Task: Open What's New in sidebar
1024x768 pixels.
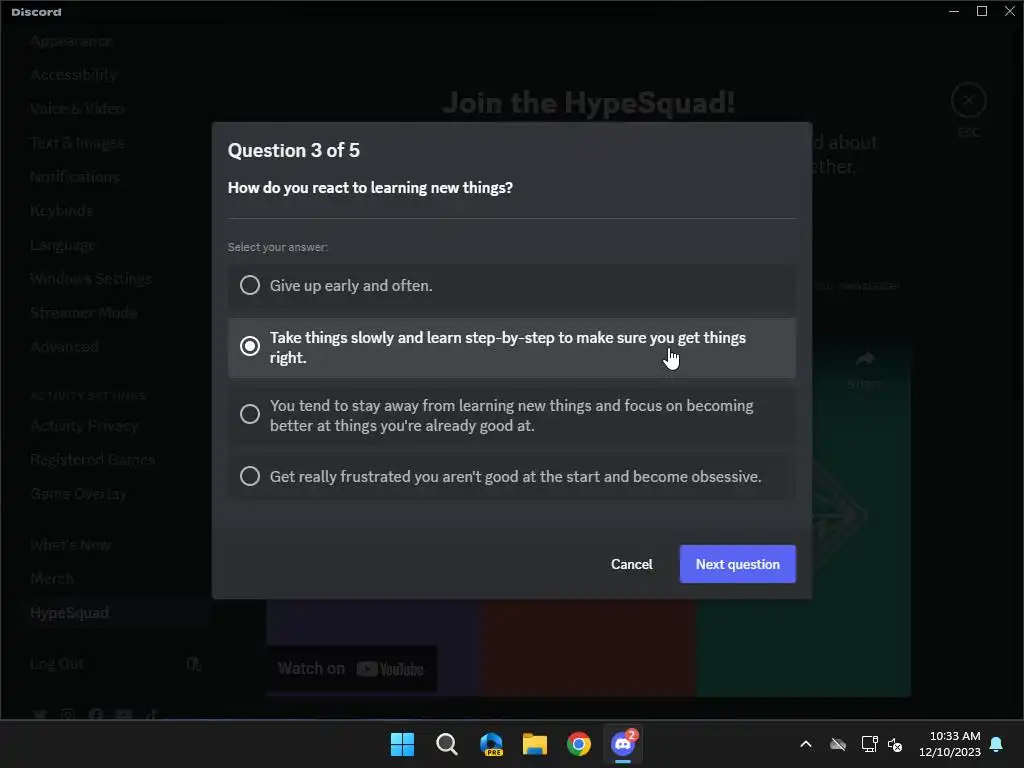Action: pyautogui.click(x=70, y=545)
